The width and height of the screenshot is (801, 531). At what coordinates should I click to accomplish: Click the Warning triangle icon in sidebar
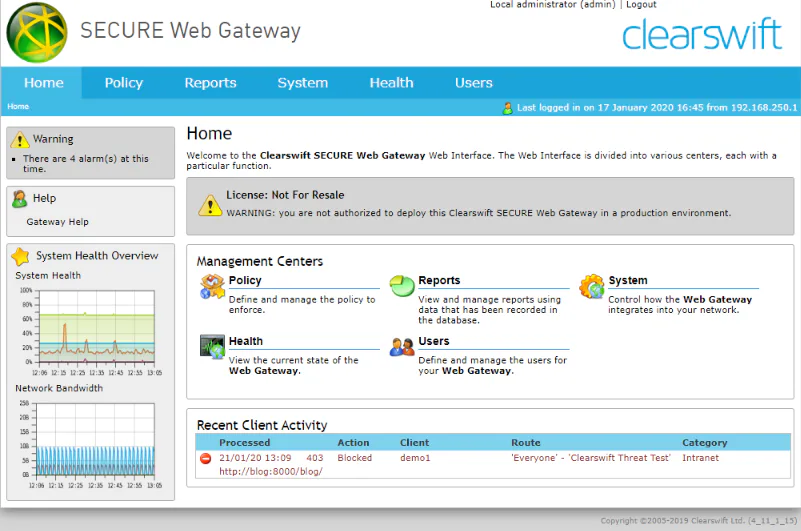20,140
